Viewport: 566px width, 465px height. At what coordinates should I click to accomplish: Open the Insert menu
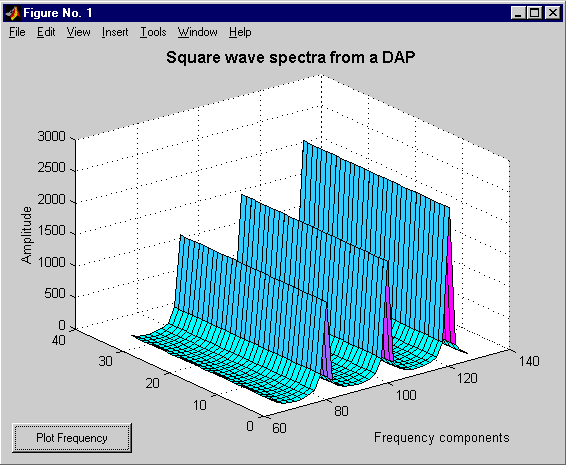(x=115, y=32)
